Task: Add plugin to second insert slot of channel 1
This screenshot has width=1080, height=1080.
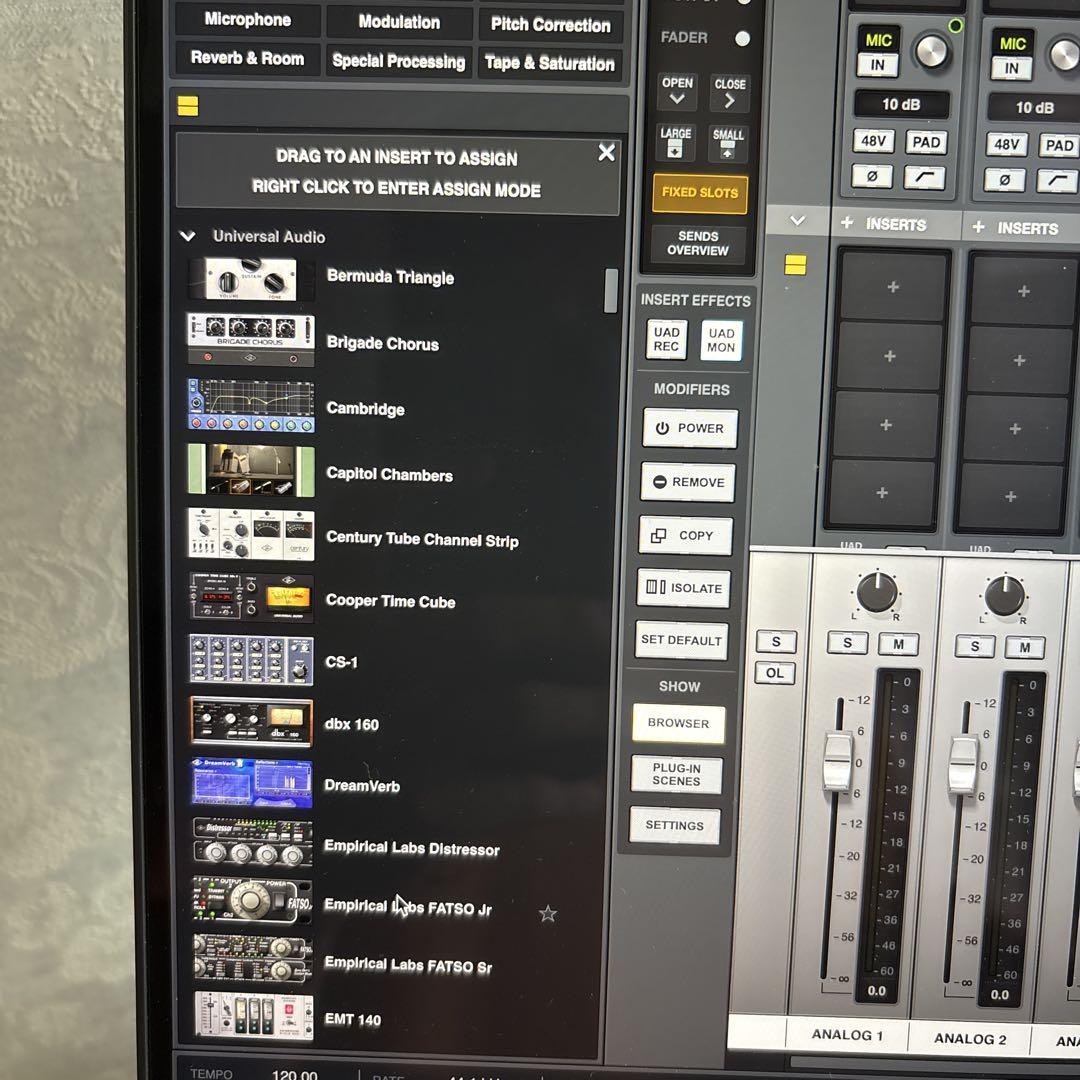Action: 889,356
